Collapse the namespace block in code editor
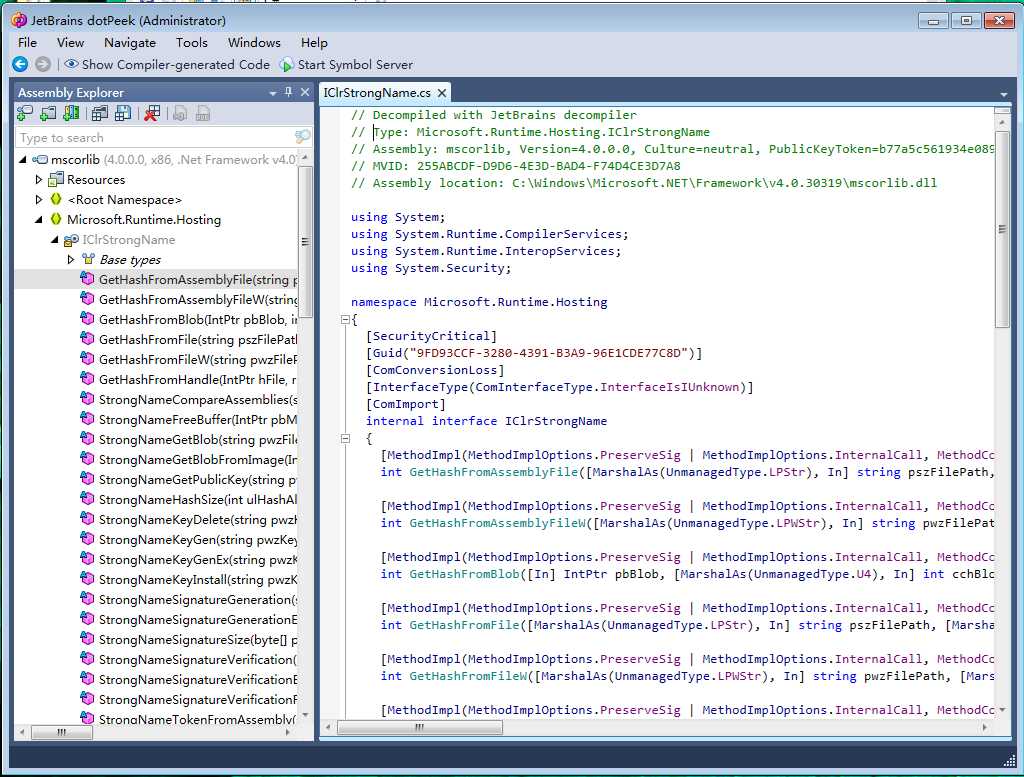This screenshot has height=777, width=1024. (345, 320)
